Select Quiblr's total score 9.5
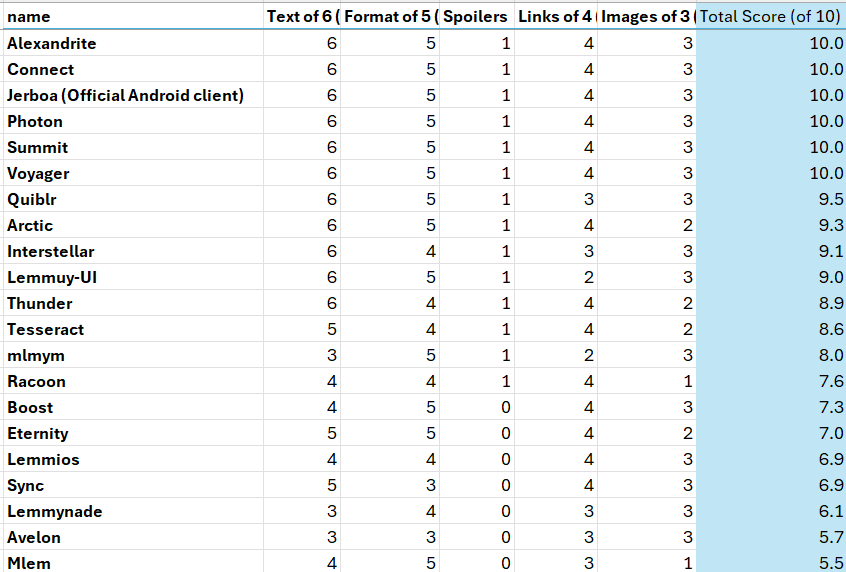The width and height of the screenshot is (846, 572). (771, 199)
